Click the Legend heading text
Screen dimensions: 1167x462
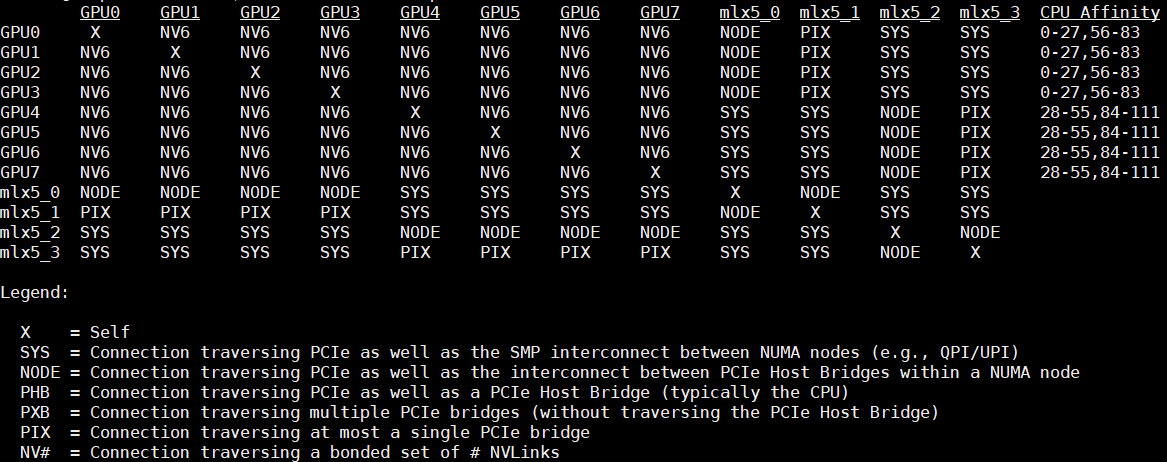(x=35, y=292)
